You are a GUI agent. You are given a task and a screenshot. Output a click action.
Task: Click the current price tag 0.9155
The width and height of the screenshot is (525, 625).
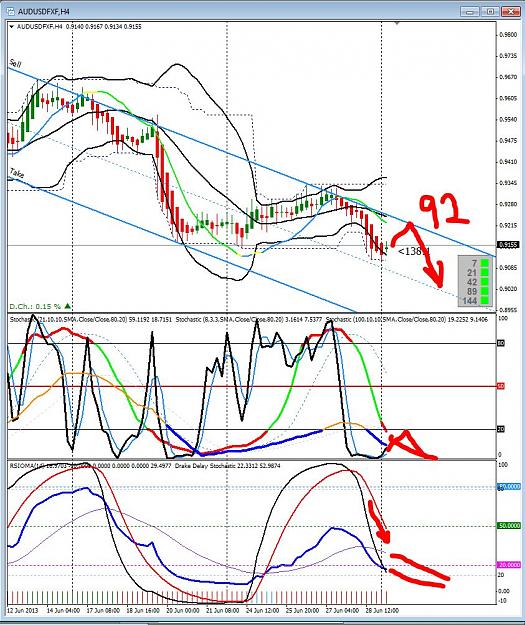click(508, 245)
